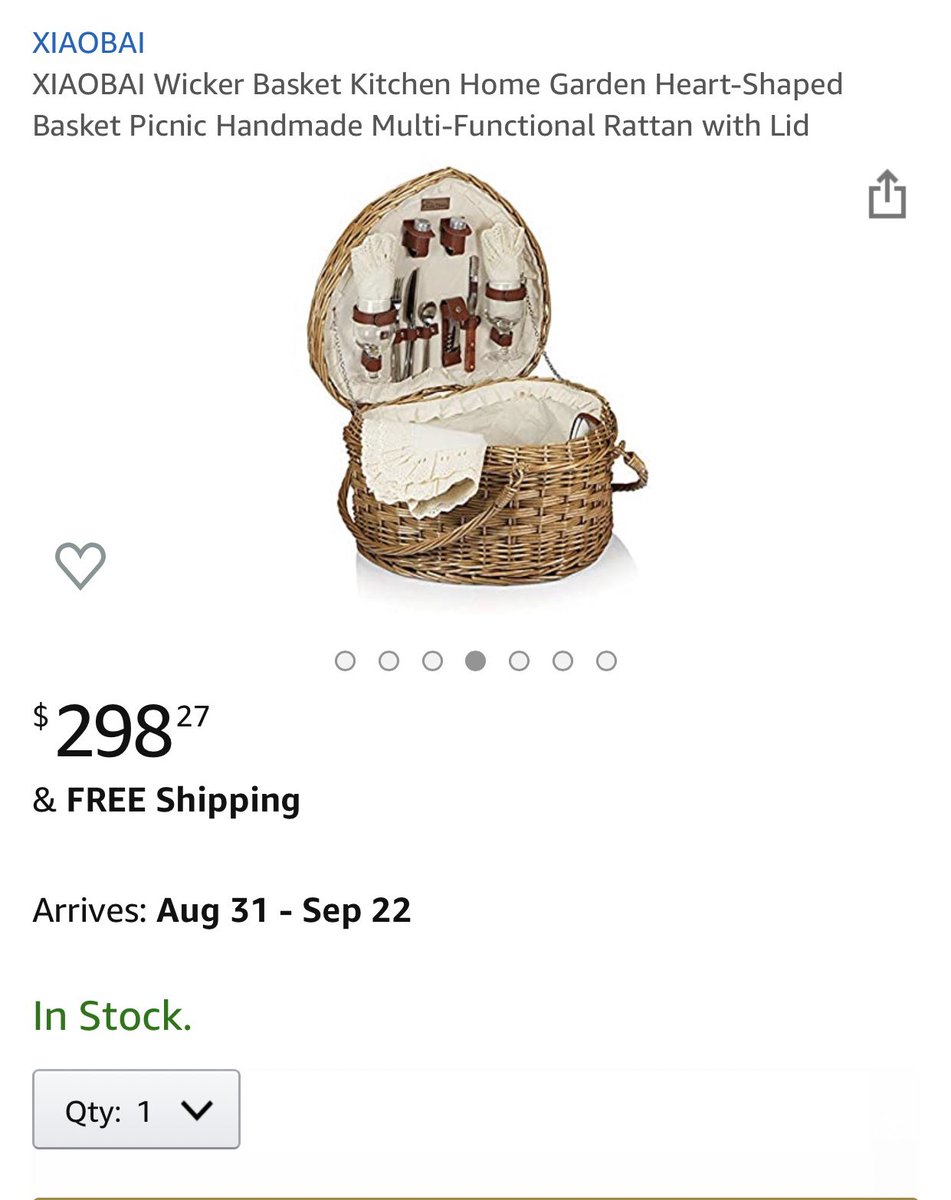Show the third carousel image dot

point(432,661)
